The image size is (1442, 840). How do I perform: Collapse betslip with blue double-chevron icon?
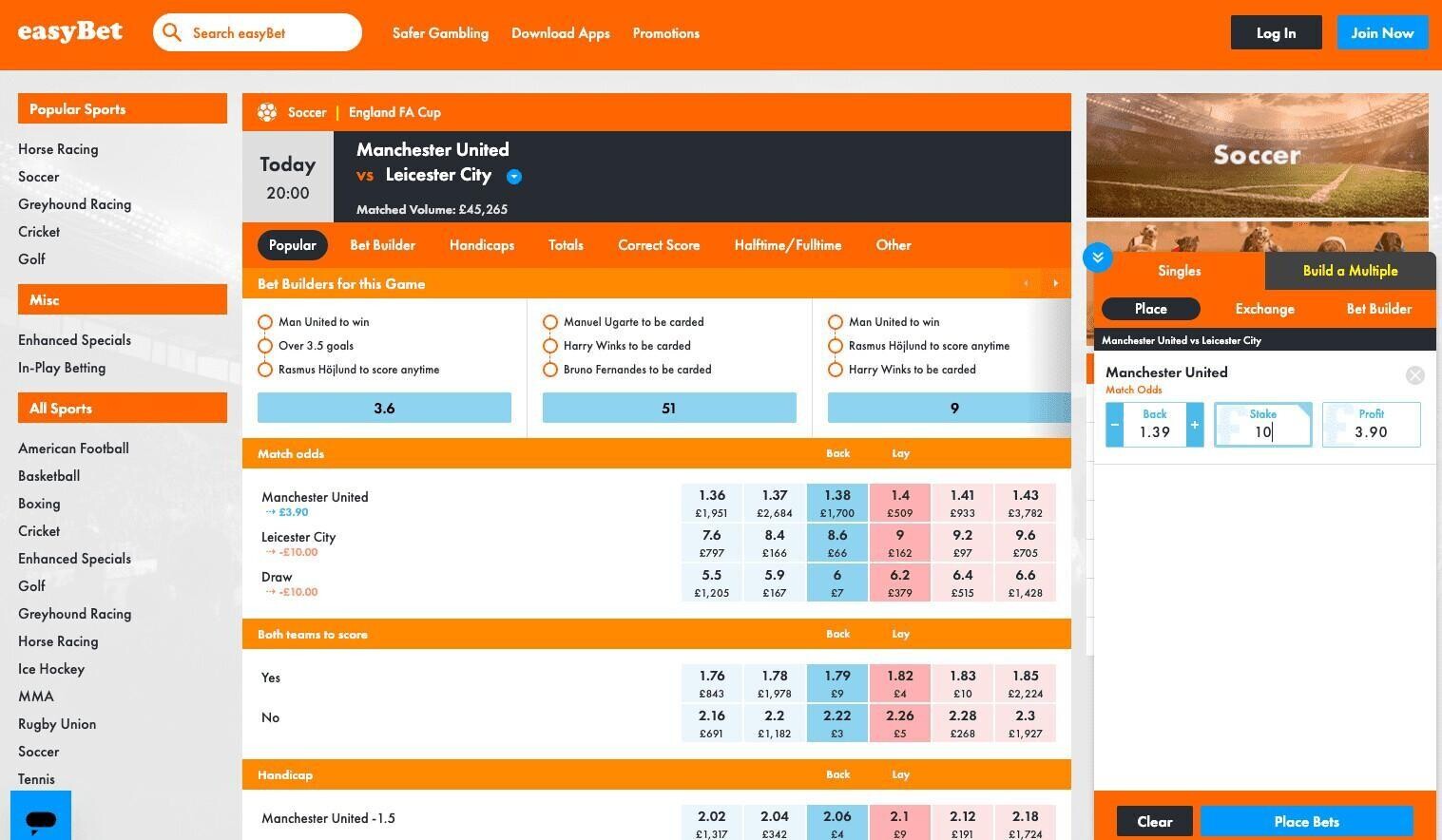pyautogui.click(x=1097, y=258)
